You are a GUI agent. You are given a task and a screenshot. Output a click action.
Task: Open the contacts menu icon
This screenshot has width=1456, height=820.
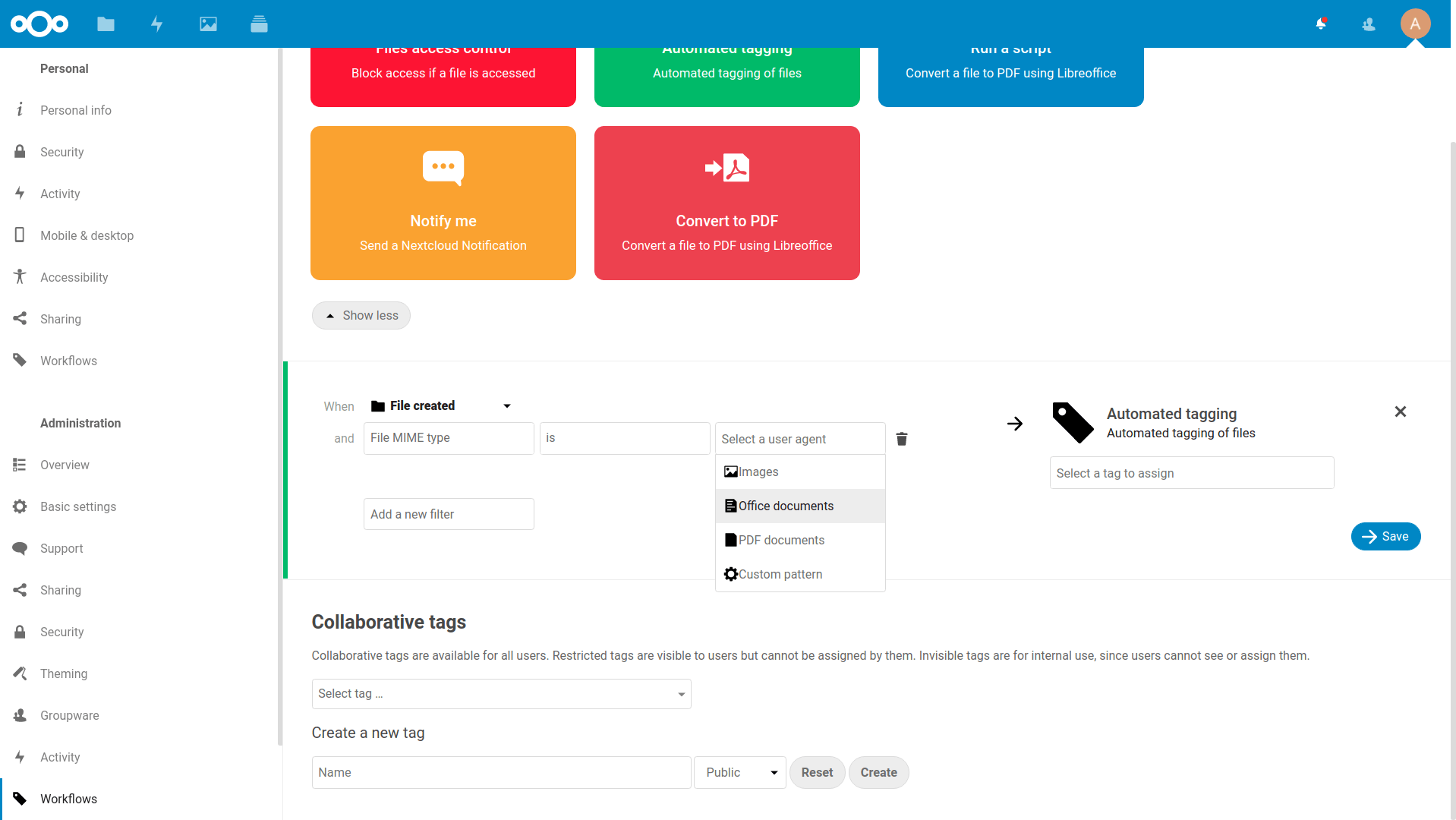(x=1369, y=24)
